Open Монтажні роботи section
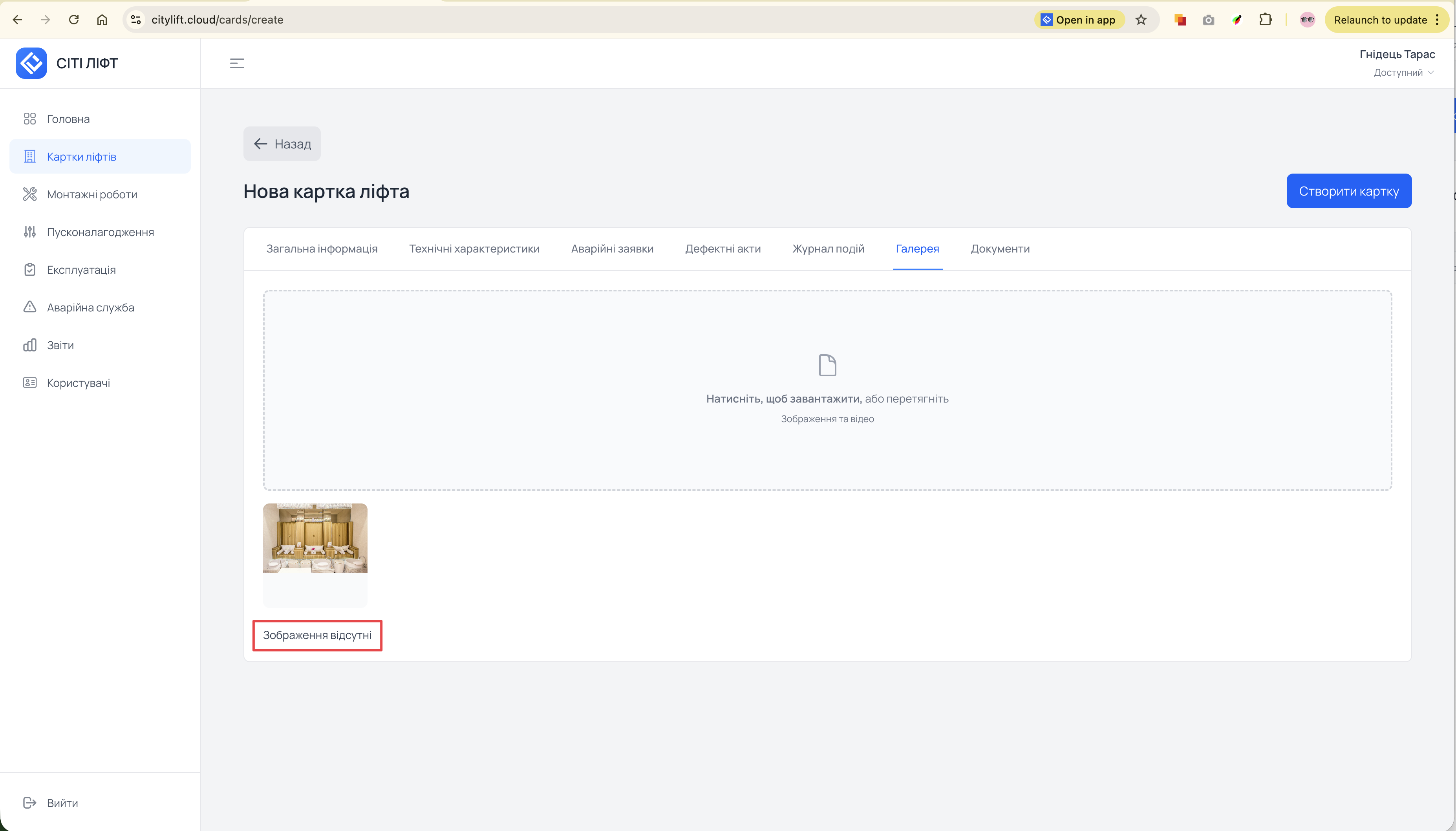Screen dimensions: 1456x831 point(92,194)
